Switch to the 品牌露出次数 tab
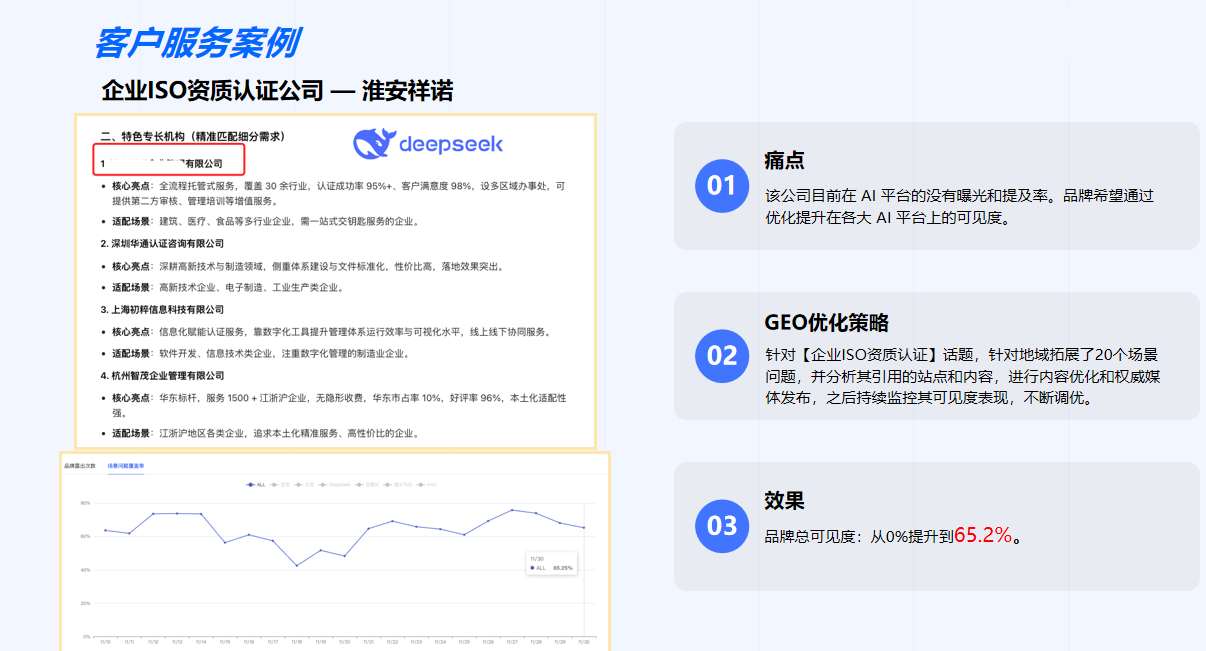 pos(80,466)
